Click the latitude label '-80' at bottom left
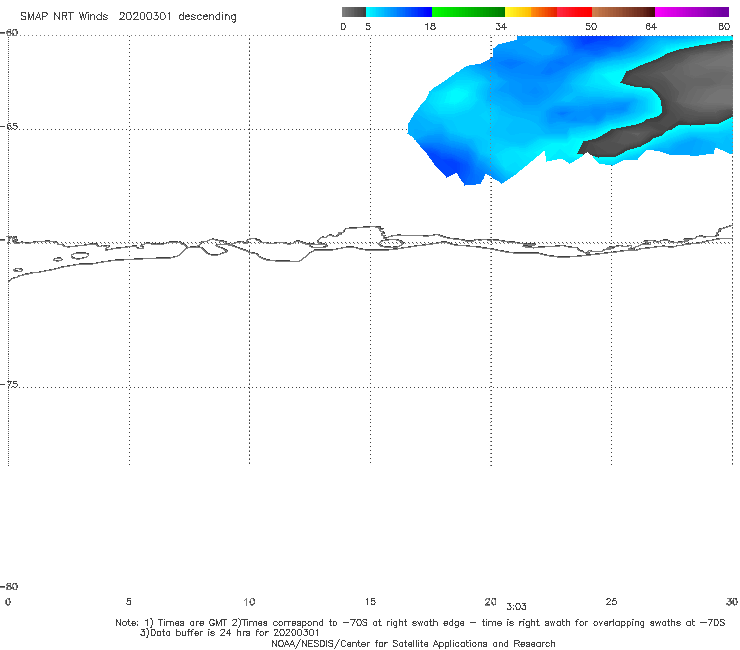The width and height of the screenshot is (740, 650). (x=9, y=587)
